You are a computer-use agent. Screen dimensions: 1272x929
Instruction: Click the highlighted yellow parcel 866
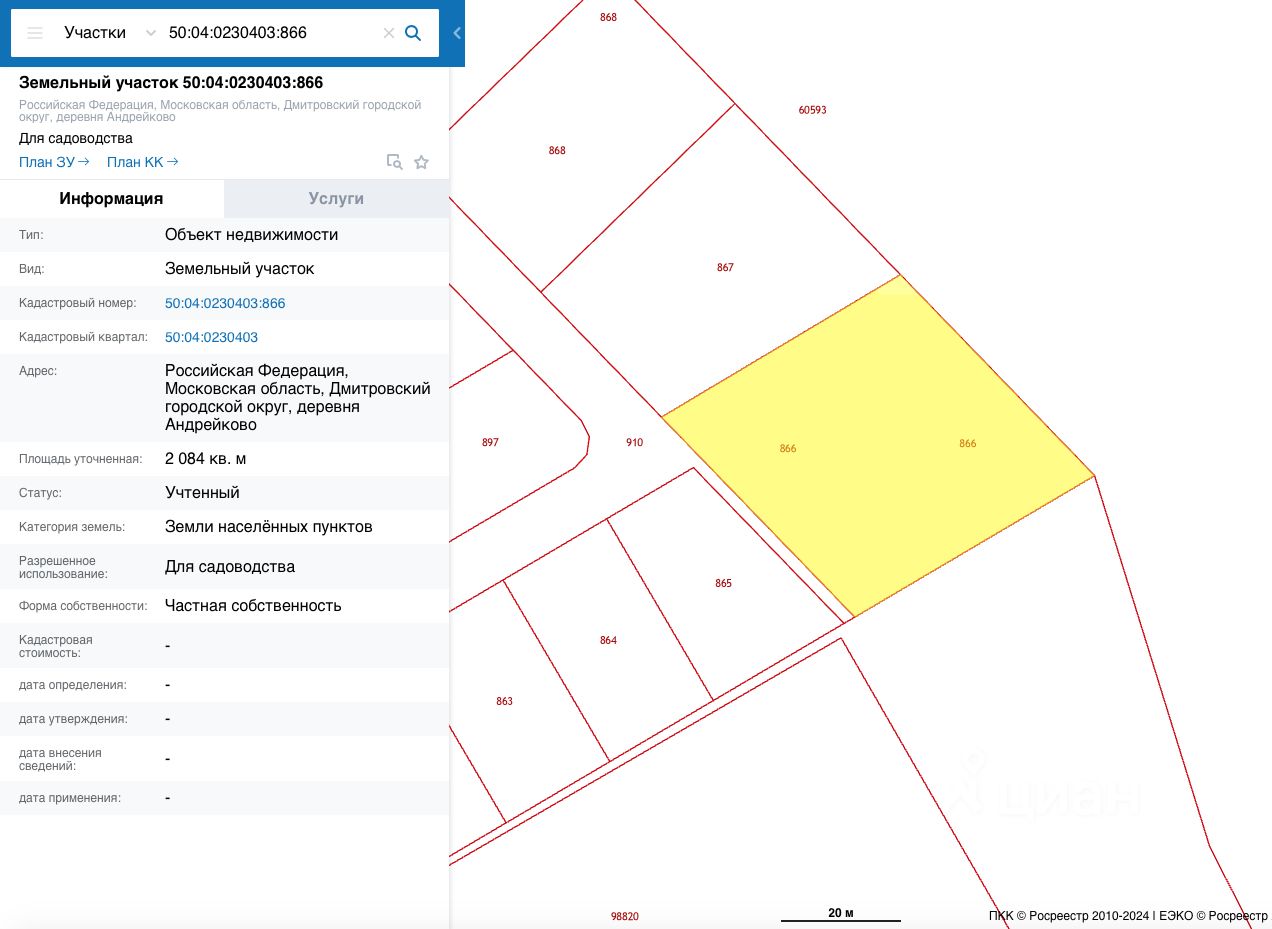878,445
